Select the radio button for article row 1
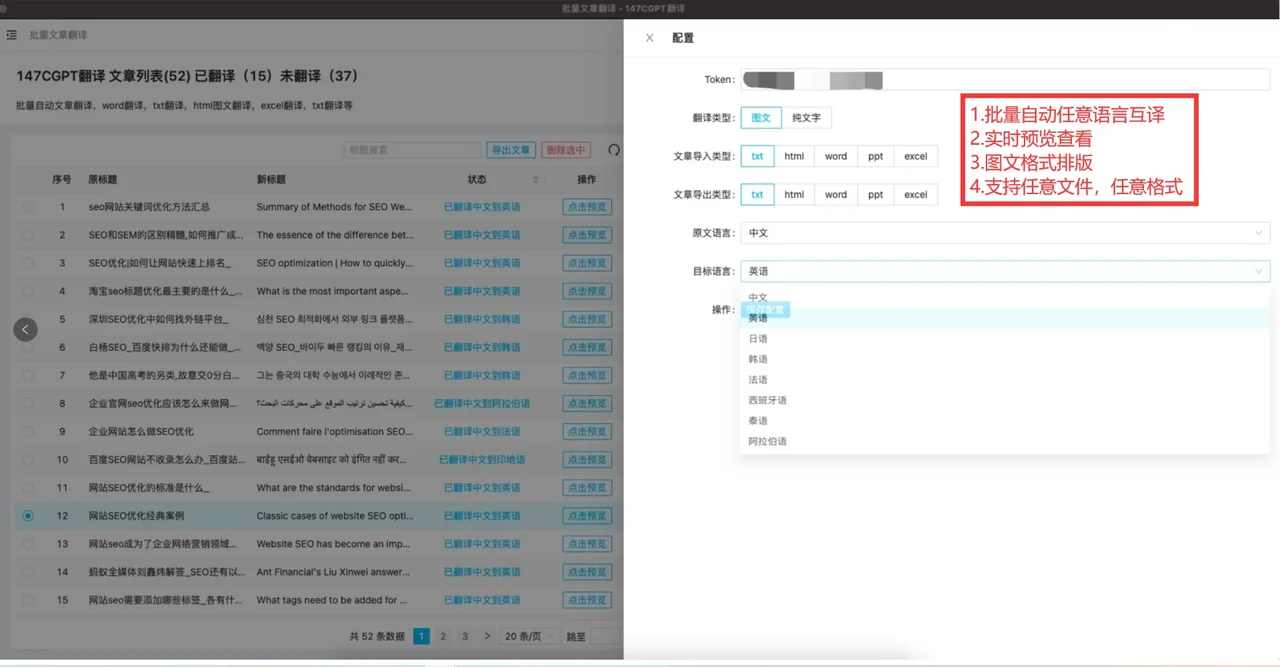 (x=29, y=206)
